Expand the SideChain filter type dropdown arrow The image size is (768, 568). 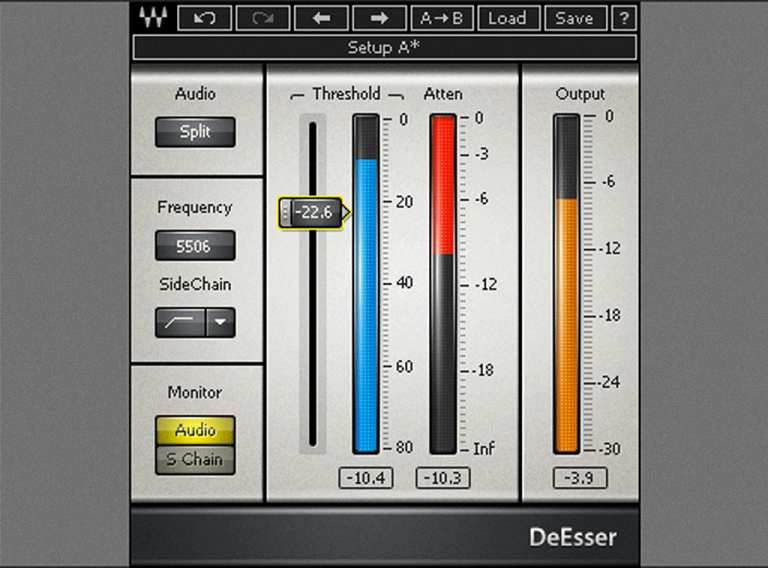click(221, 322)
